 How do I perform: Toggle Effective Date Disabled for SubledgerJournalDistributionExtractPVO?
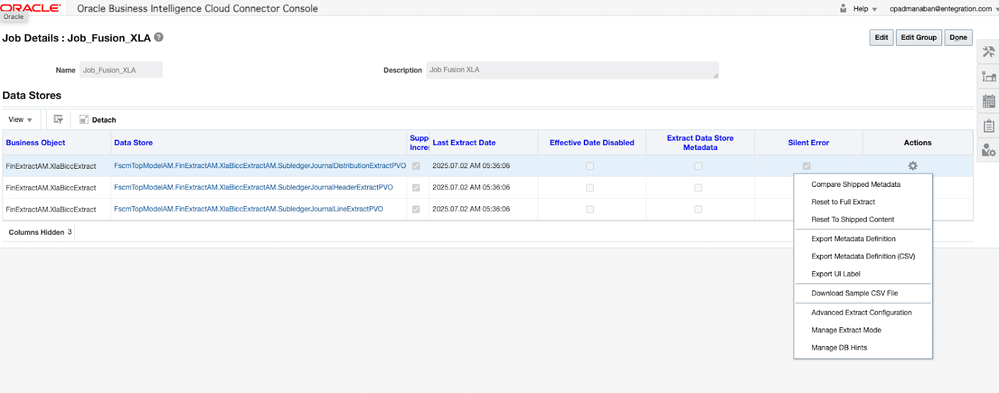590,166
